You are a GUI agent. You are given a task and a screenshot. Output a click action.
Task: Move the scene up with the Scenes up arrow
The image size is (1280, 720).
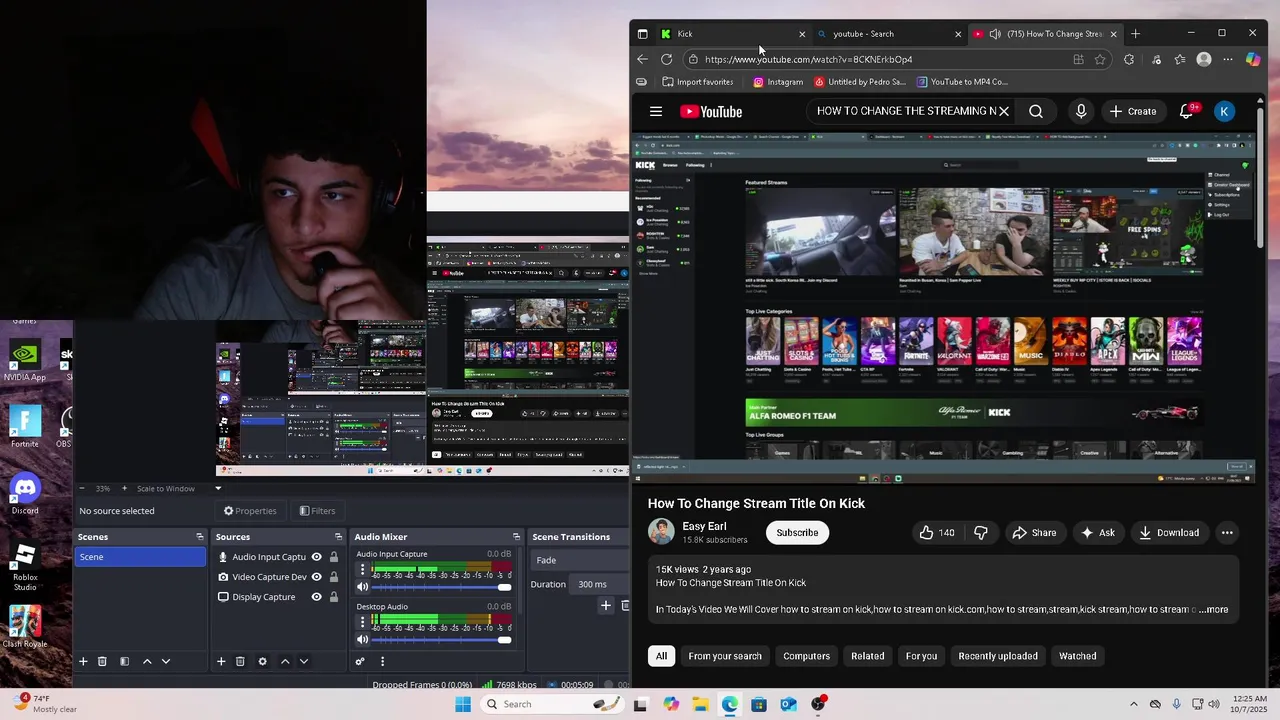click(x=147, y=661)
